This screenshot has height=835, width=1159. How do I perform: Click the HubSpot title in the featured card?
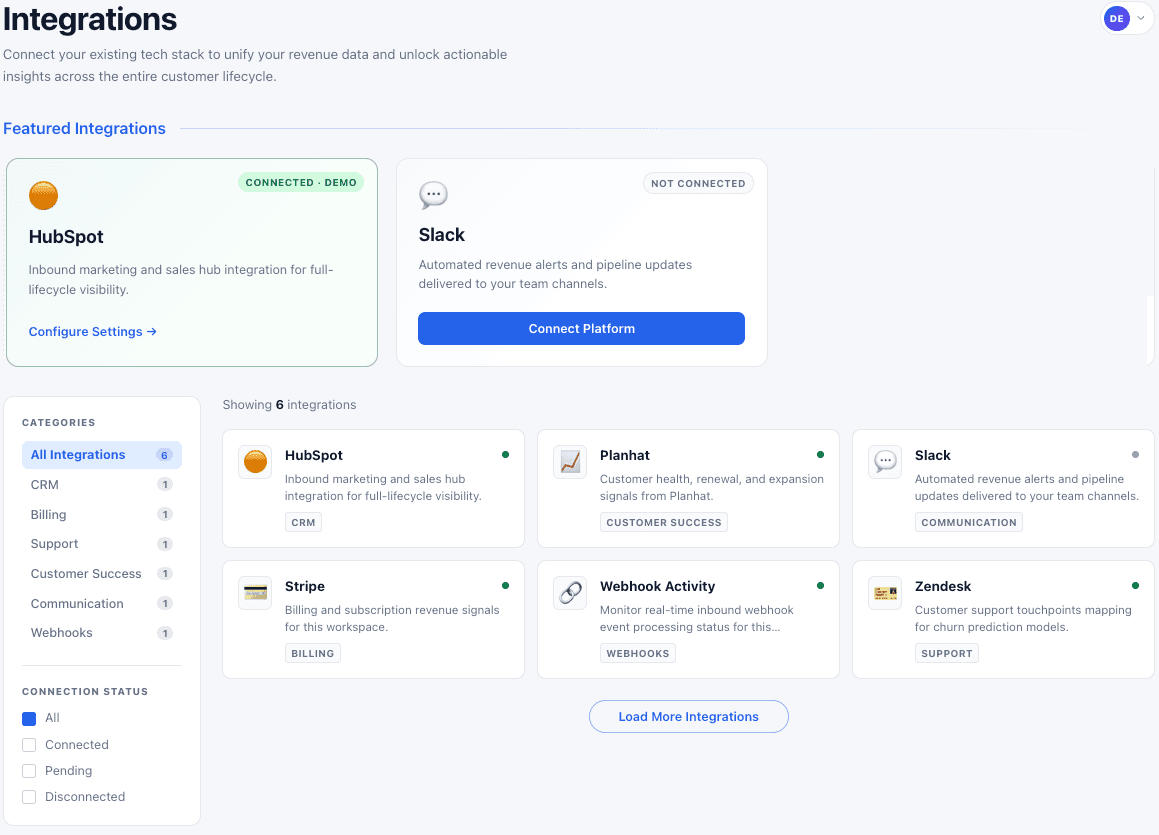(66, 236)
